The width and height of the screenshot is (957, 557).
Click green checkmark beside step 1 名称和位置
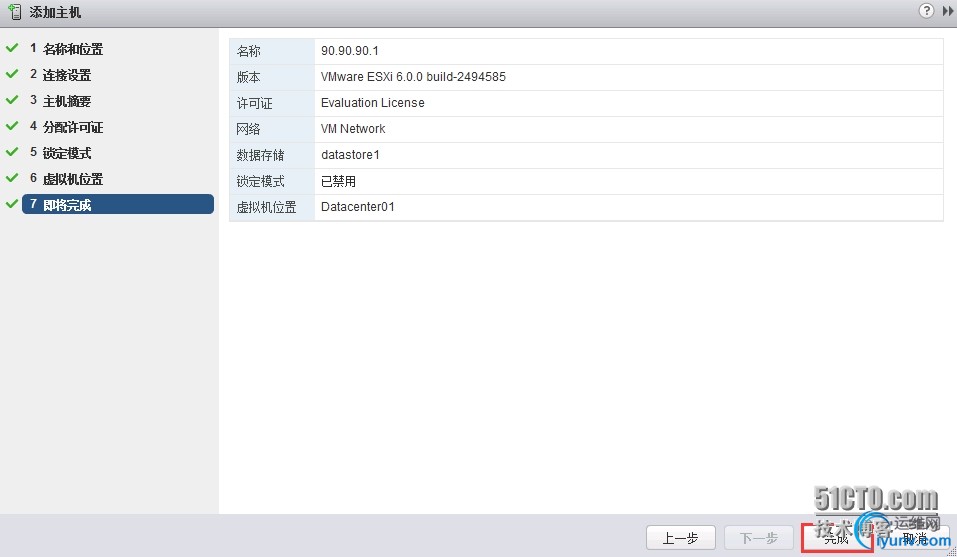point(12,48)
